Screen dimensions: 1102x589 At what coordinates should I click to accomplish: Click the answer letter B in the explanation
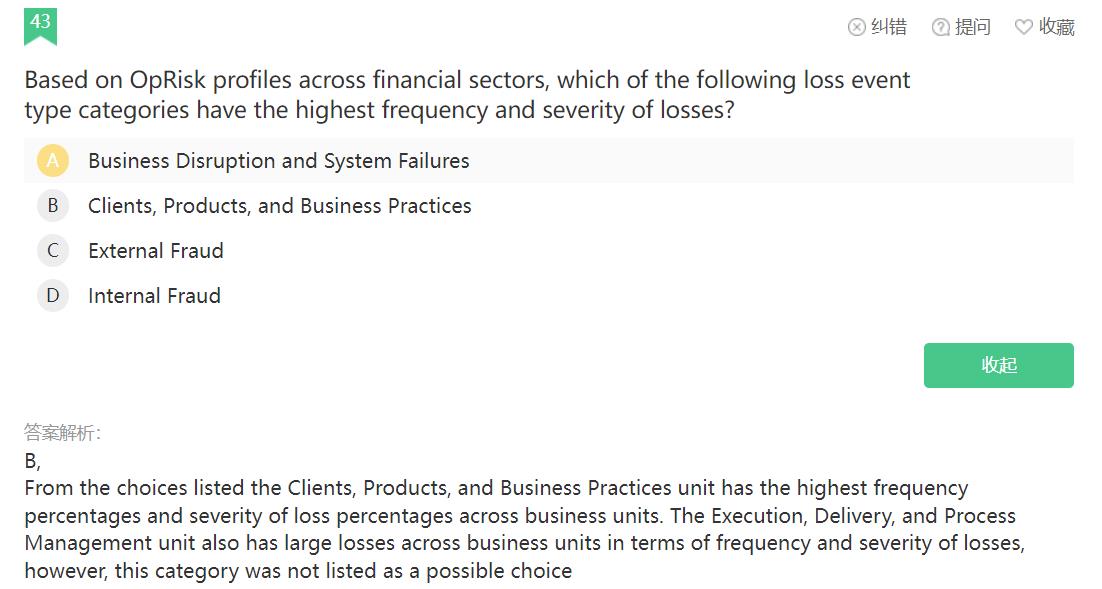coord(31,461)
